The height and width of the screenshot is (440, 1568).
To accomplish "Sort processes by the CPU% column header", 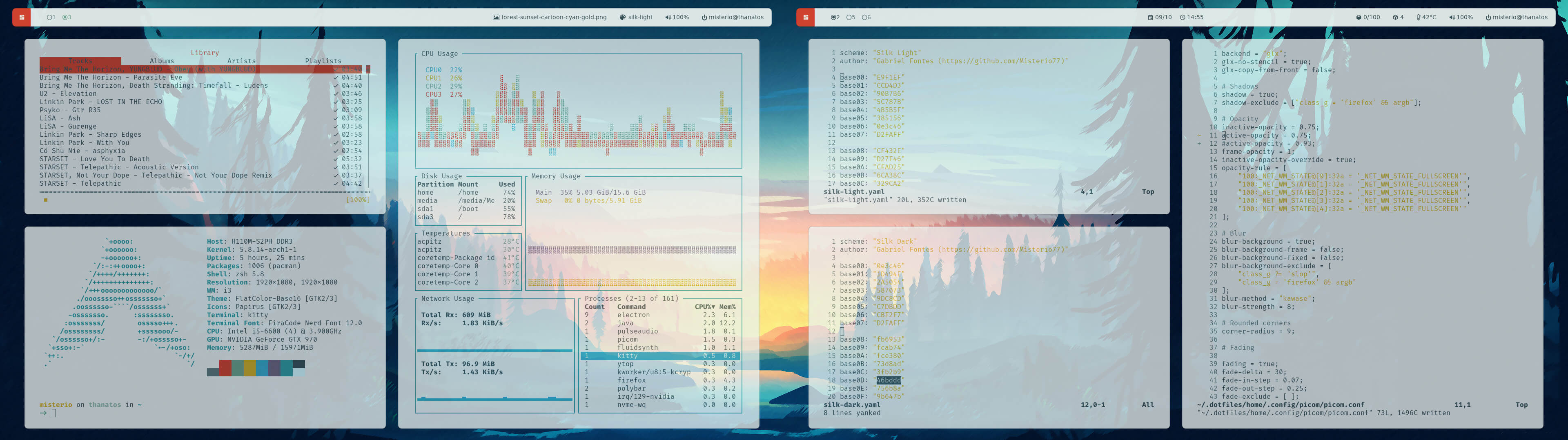I will tap(705, 307).
